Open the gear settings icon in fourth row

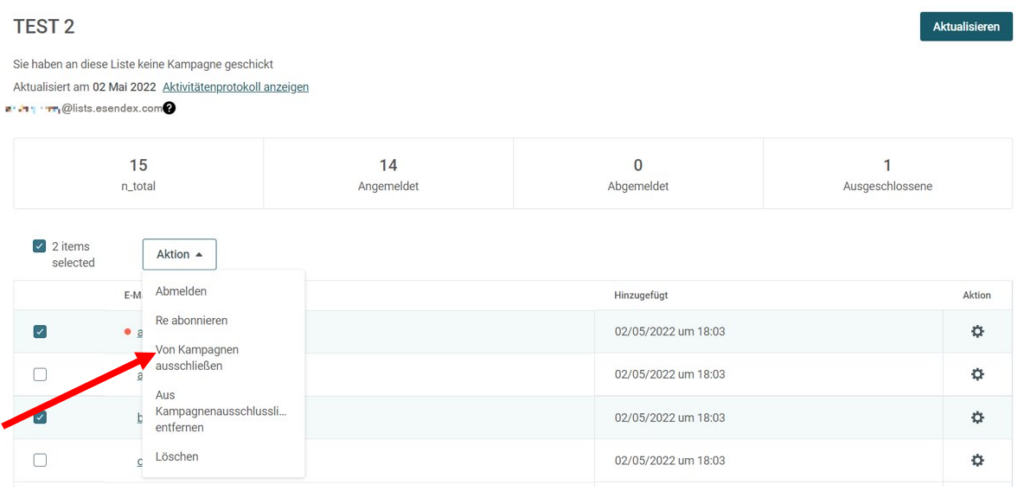[977, 460]
